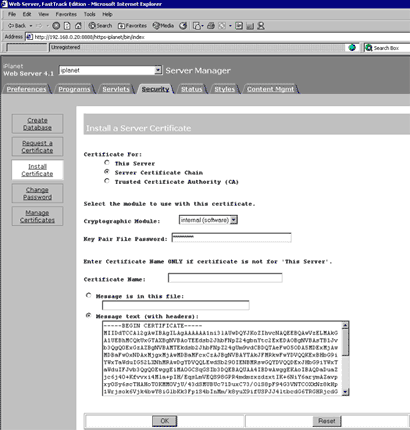Open the Back button history dropdown arrow

31,26
